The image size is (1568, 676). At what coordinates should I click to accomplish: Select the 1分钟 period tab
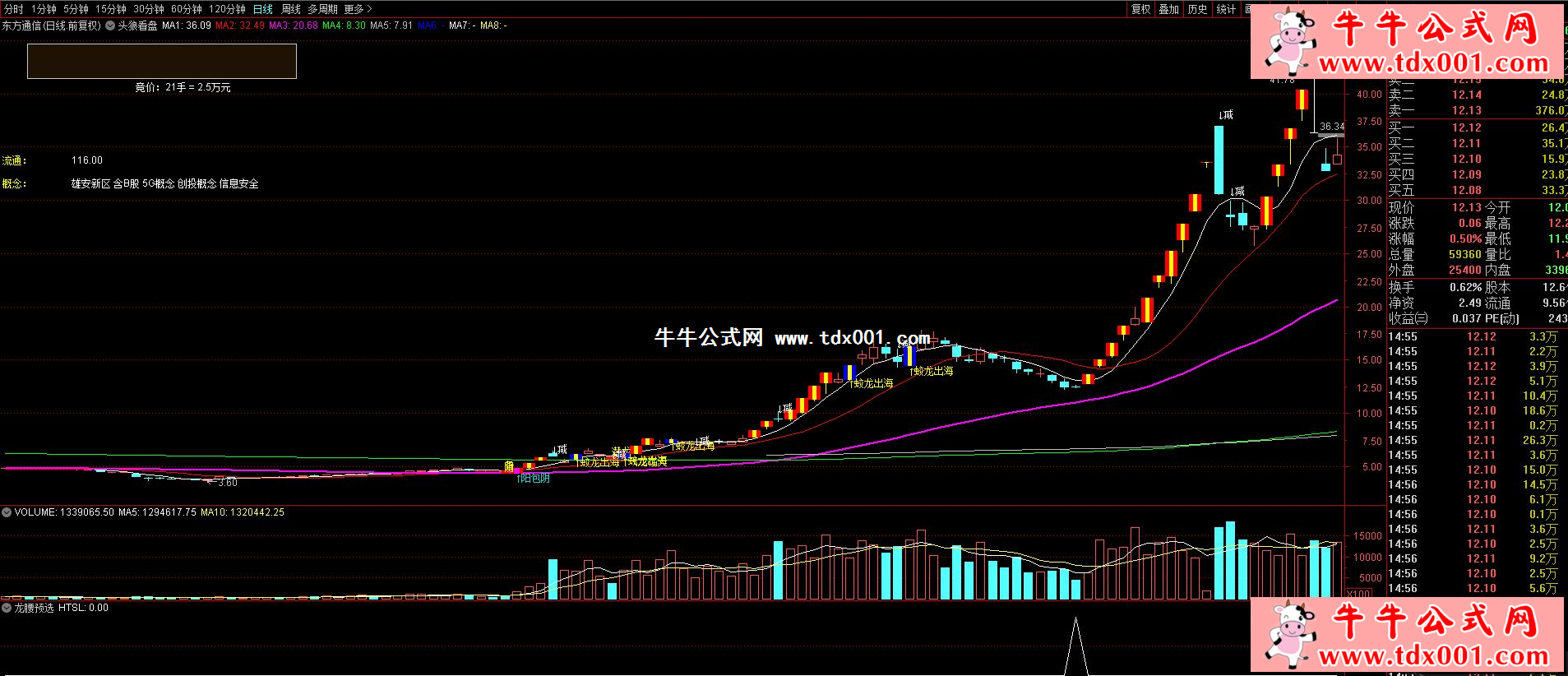(44, 9)
